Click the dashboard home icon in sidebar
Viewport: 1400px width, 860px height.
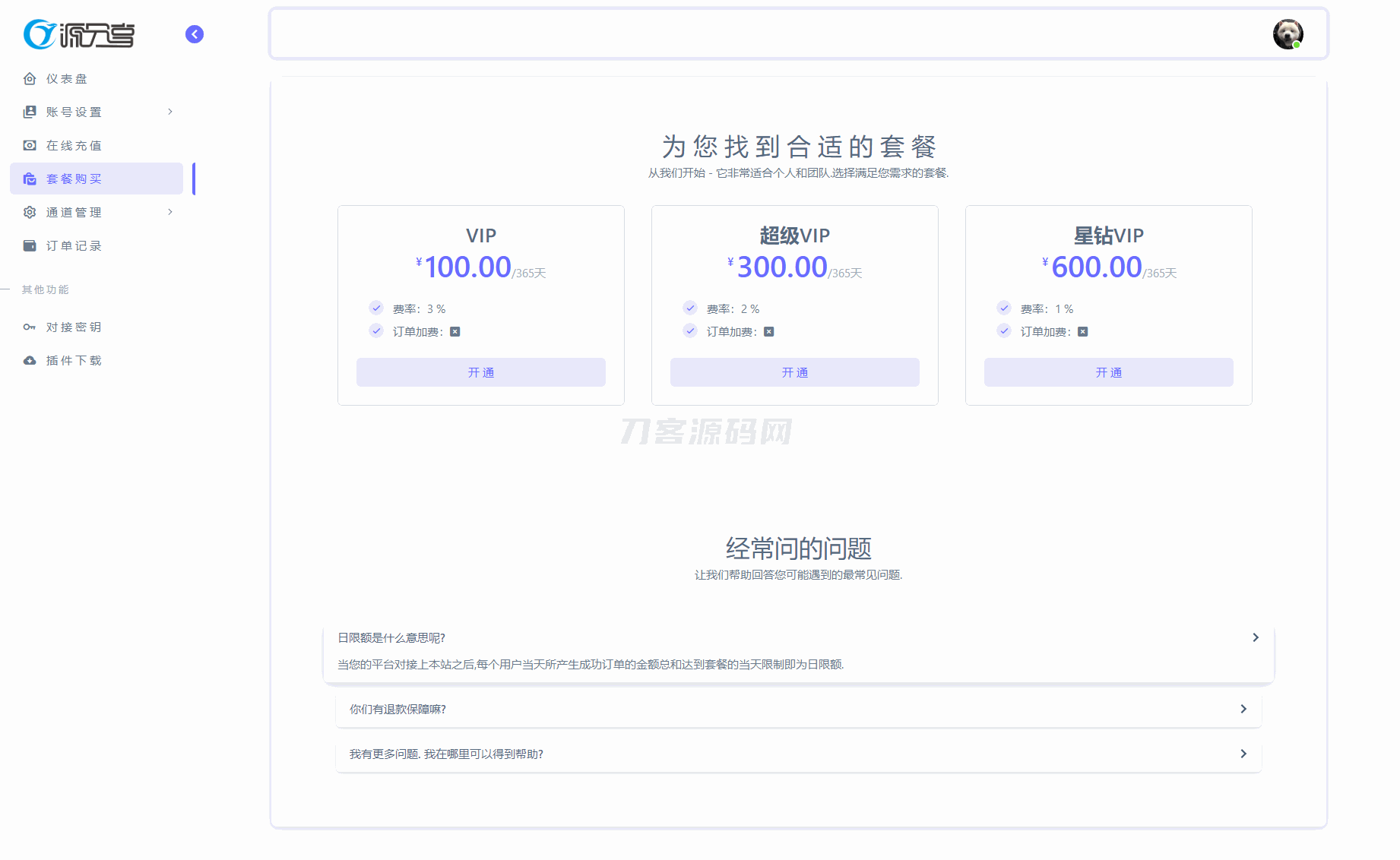click(30, 79)
